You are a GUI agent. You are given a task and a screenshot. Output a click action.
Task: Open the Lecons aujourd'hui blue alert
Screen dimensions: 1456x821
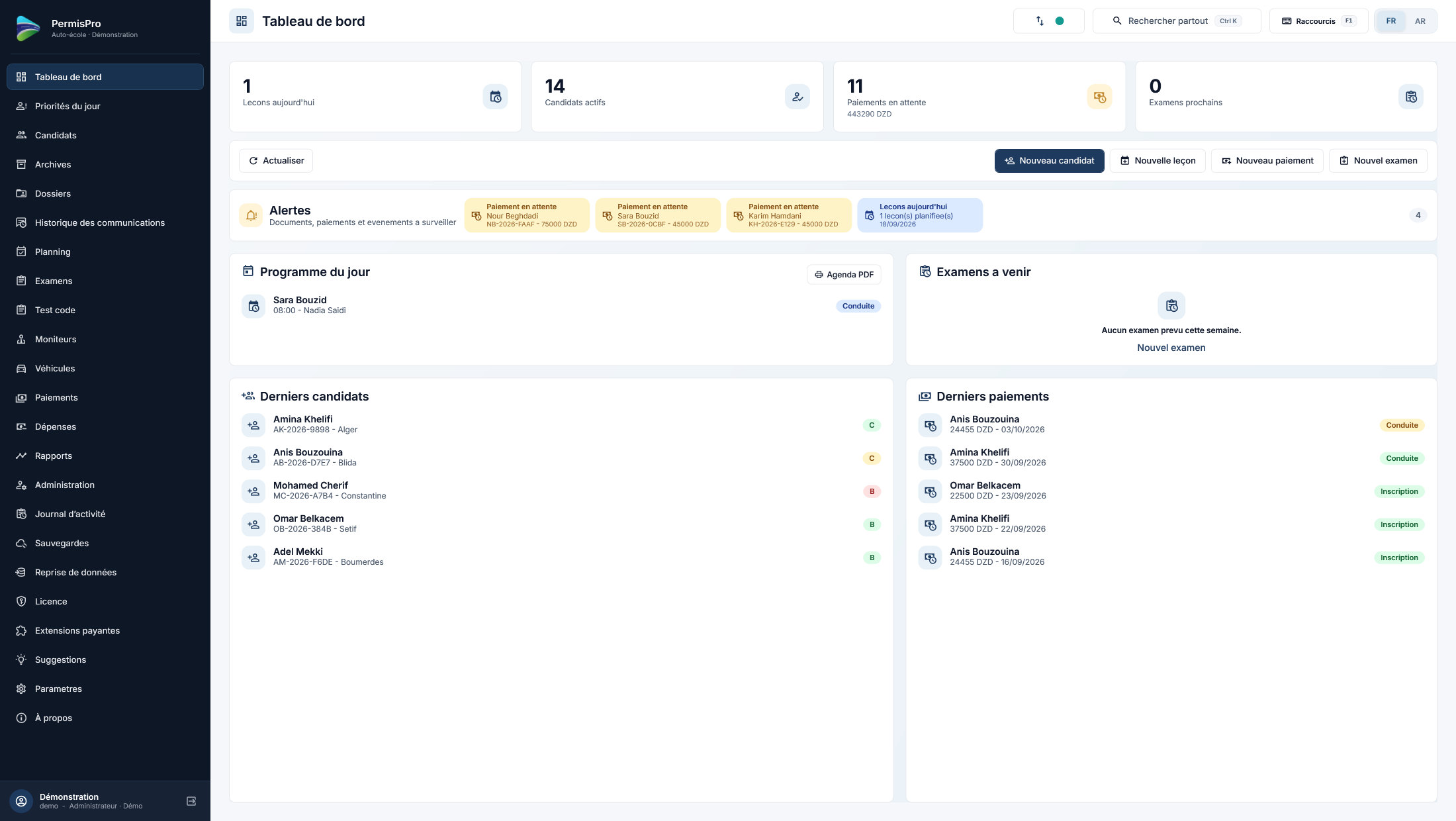(920, 215)
